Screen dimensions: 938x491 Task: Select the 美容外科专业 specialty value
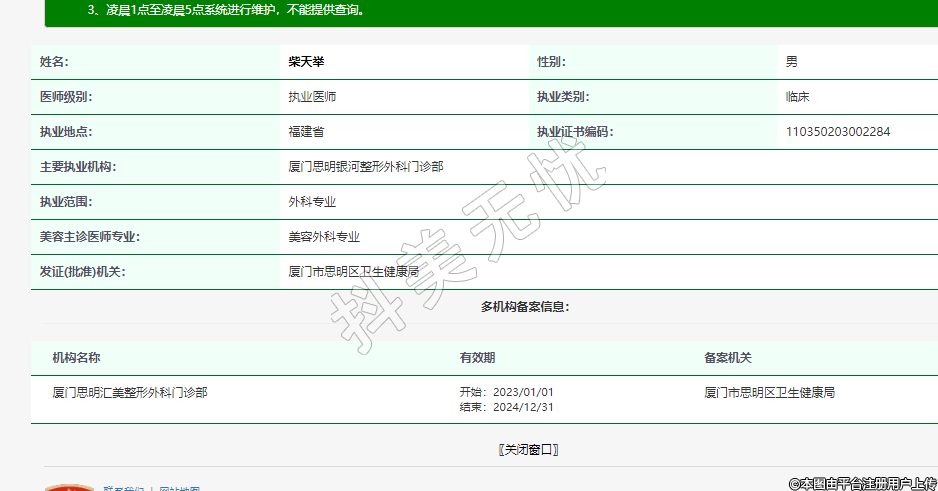click(324, 237)
